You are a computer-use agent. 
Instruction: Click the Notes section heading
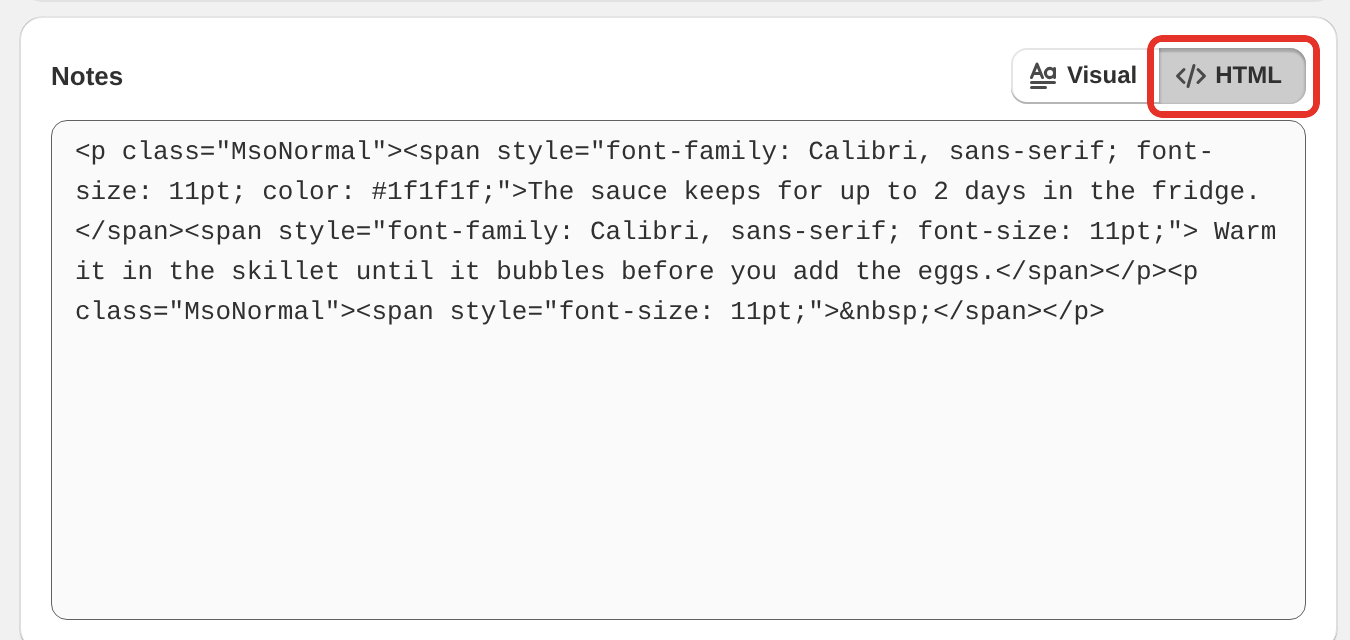87,77
